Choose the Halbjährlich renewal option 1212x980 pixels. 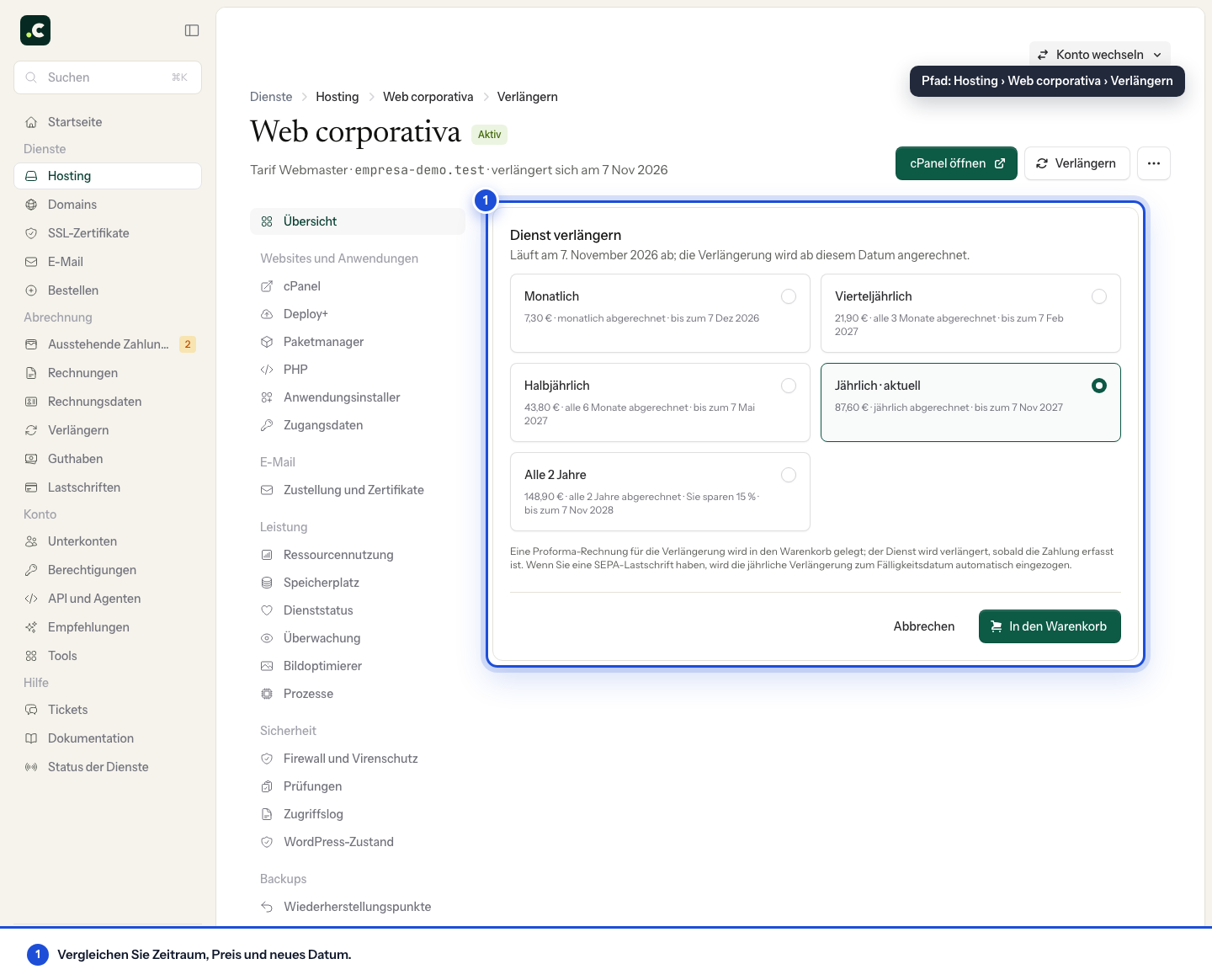[x=660, y=402]
